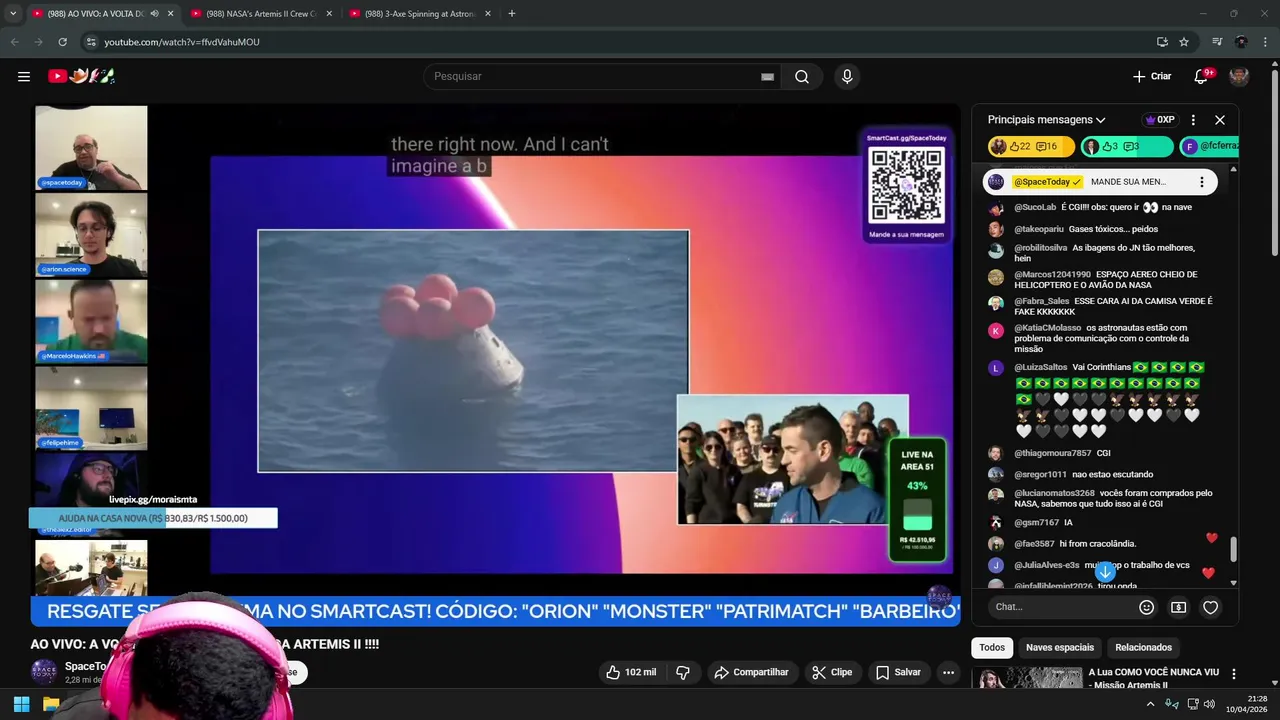Open the tab search dropdown arrow
Screen dimensions: 1280x720
click(x=12, y=13)
